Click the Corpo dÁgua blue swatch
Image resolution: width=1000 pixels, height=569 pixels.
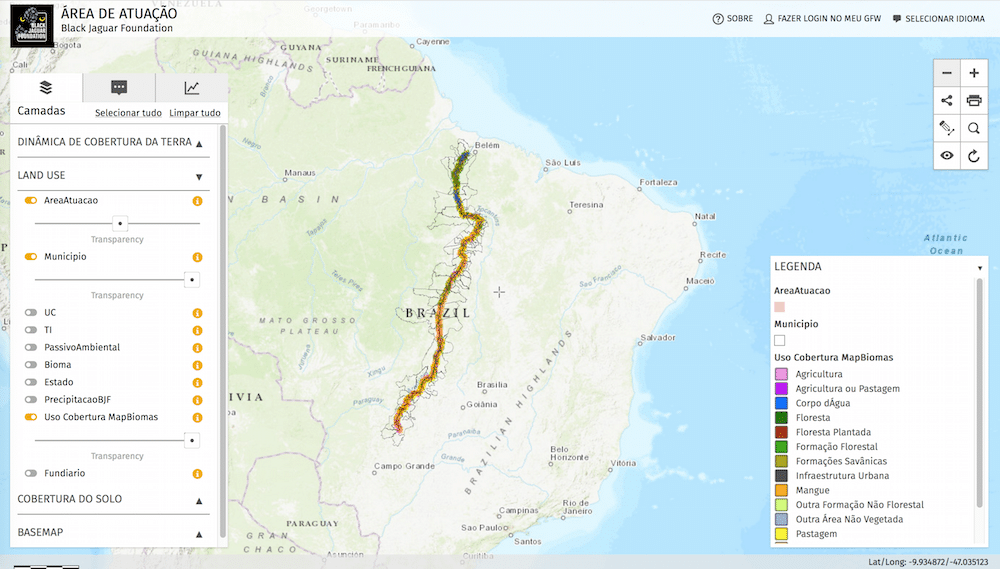(781, 403)
